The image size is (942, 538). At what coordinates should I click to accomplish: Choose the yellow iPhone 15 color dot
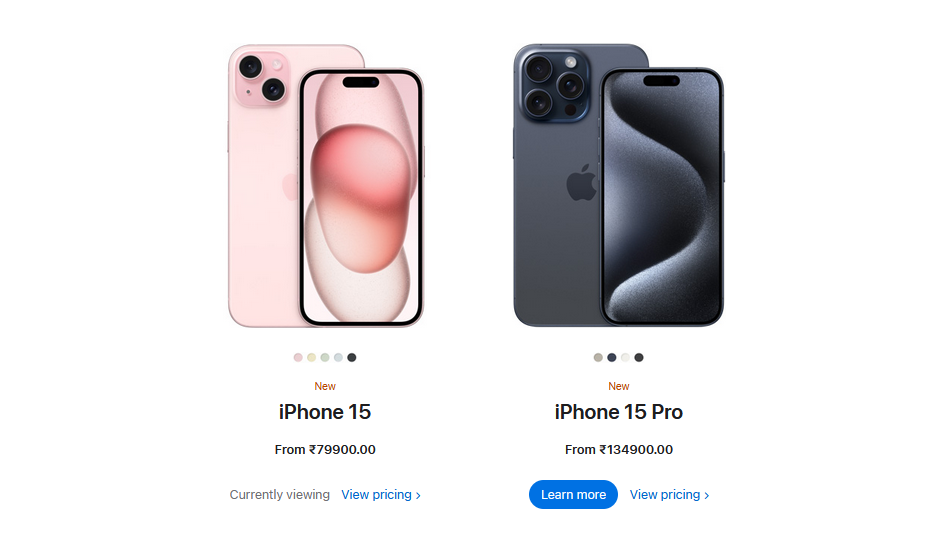(311, 357)
